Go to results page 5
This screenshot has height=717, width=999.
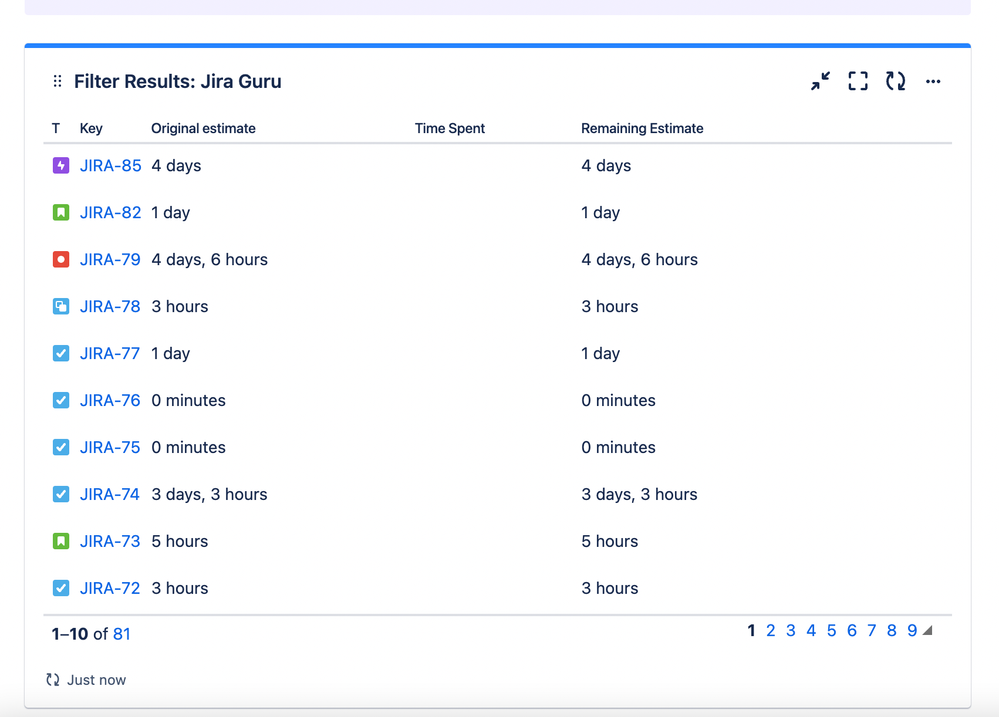point(831,630)
